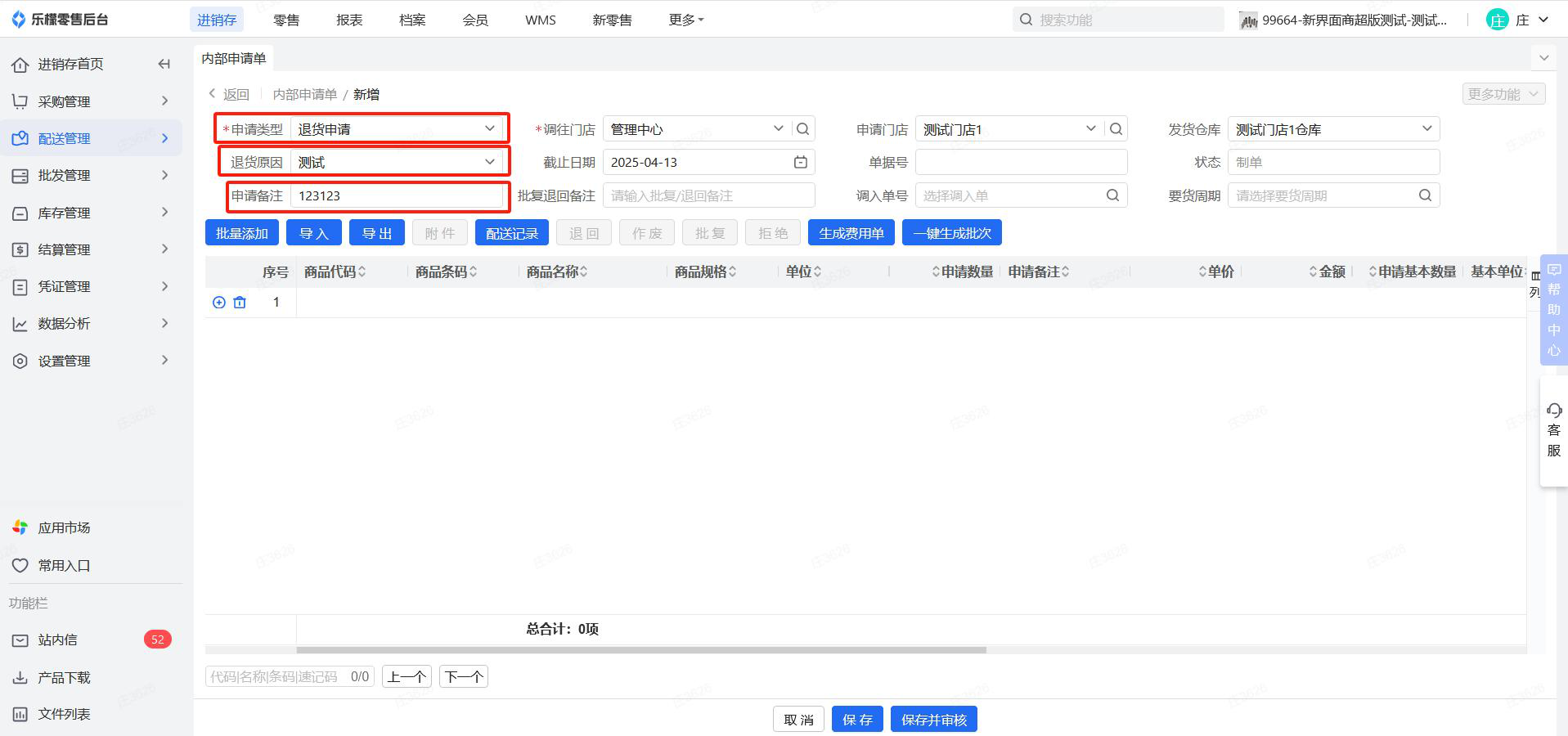
Task: Open the 更多 top menu
Action: click(x=685, y=20)
